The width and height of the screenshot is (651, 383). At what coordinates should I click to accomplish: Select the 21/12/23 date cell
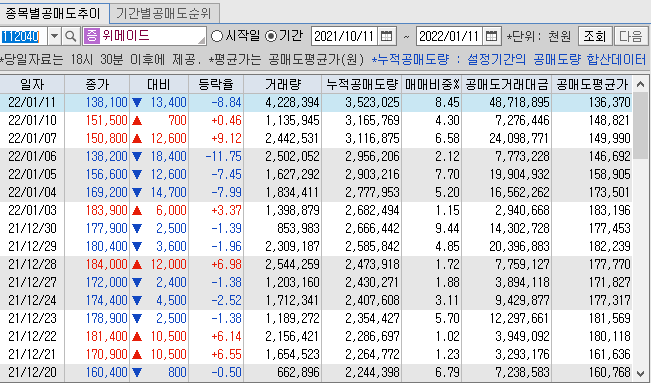(x=32, y=318)
